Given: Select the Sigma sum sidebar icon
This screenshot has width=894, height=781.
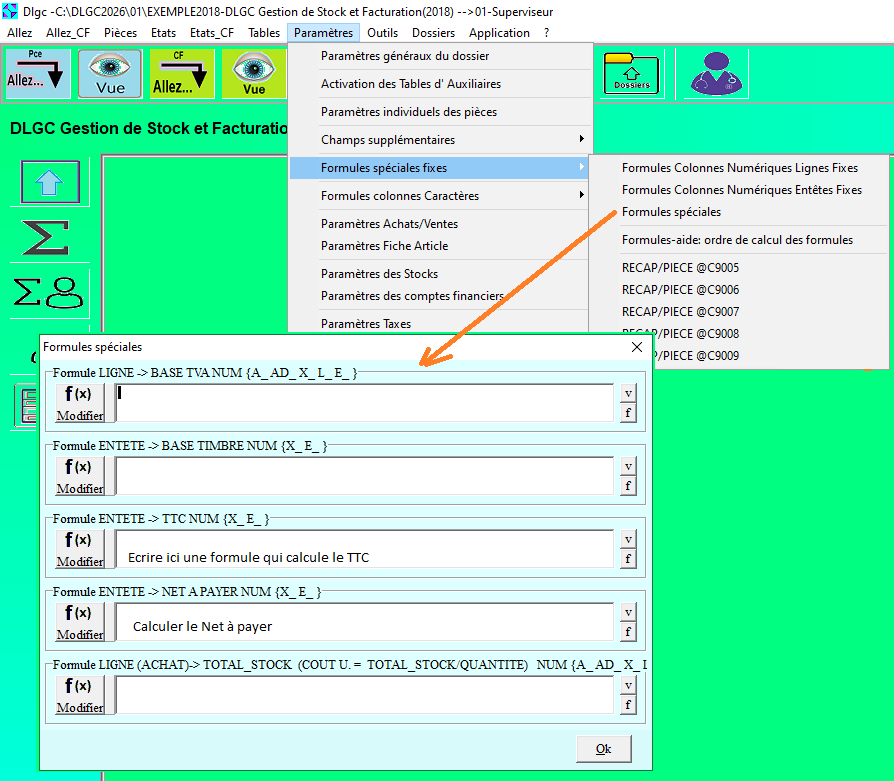Looking at the screenshot, I should click(x=46, y=238).
